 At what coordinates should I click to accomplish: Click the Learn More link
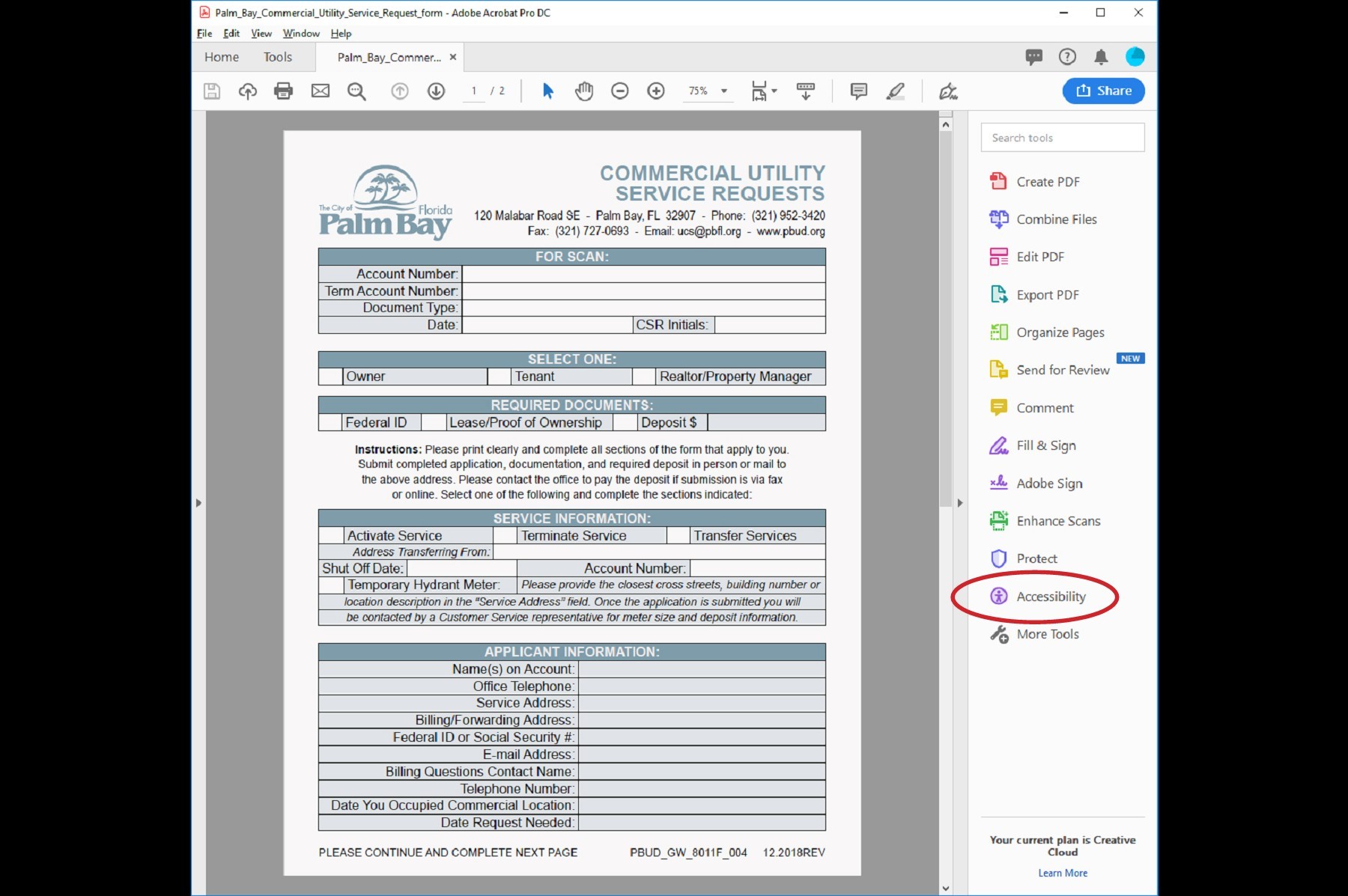click(x=1062, y=873)
